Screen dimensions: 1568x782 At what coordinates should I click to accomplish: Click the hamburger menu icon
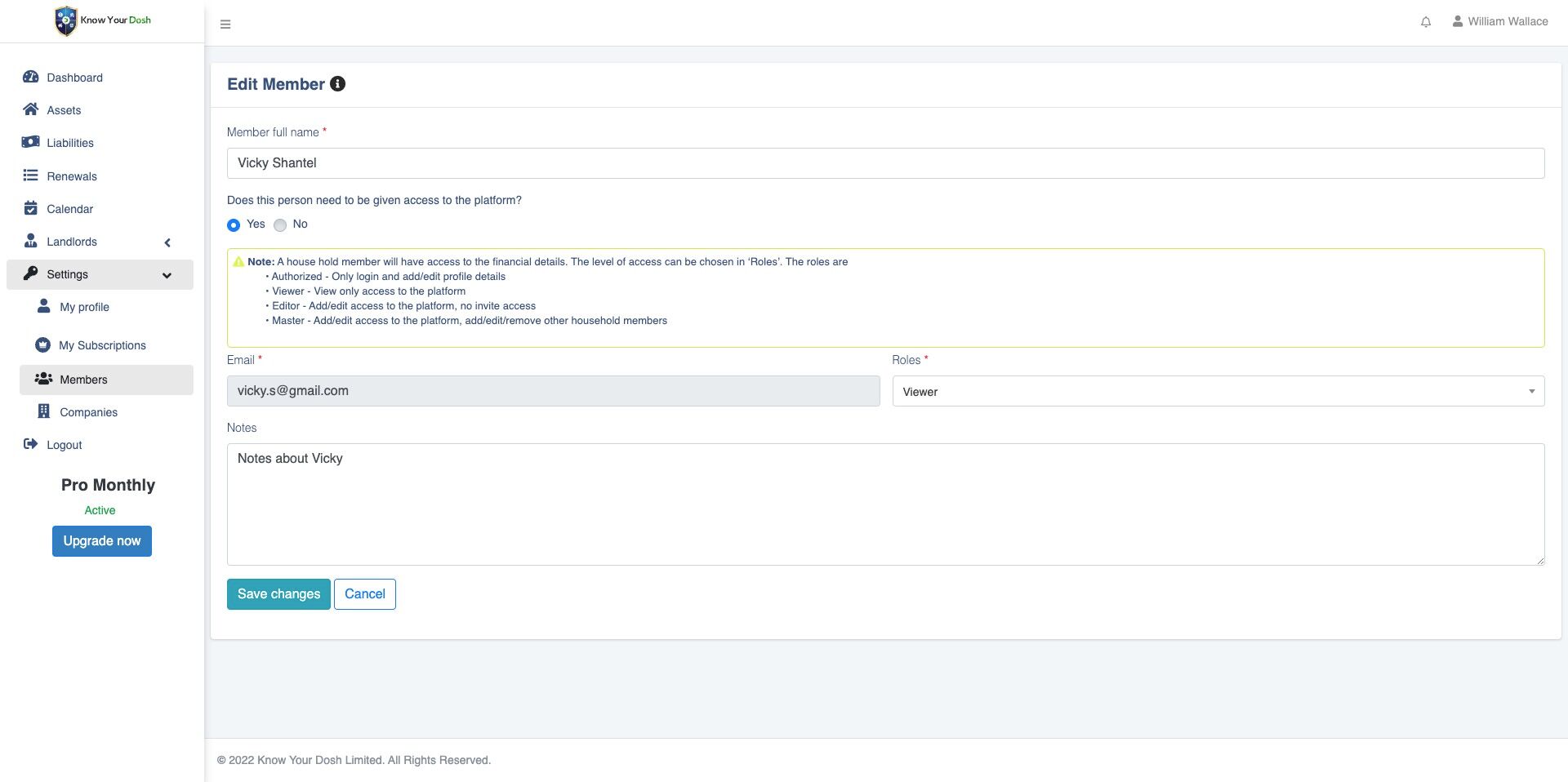point(225,24)
